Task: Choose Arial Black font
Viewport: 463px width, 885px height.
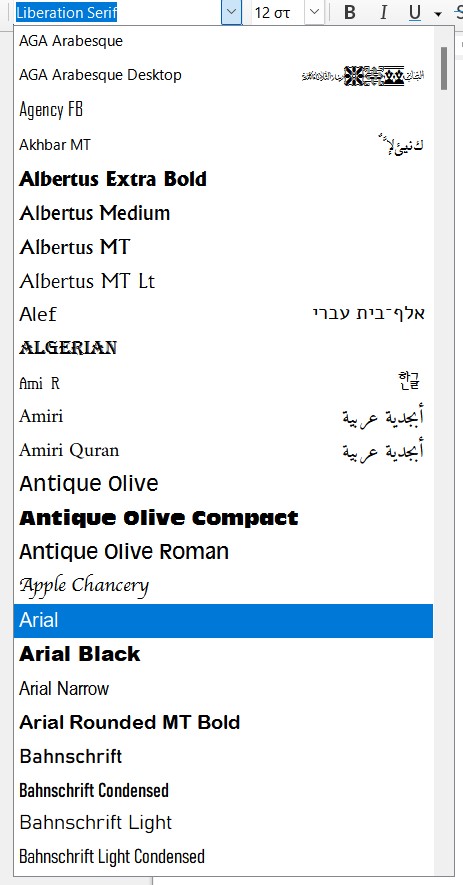Action: [223, 654]
